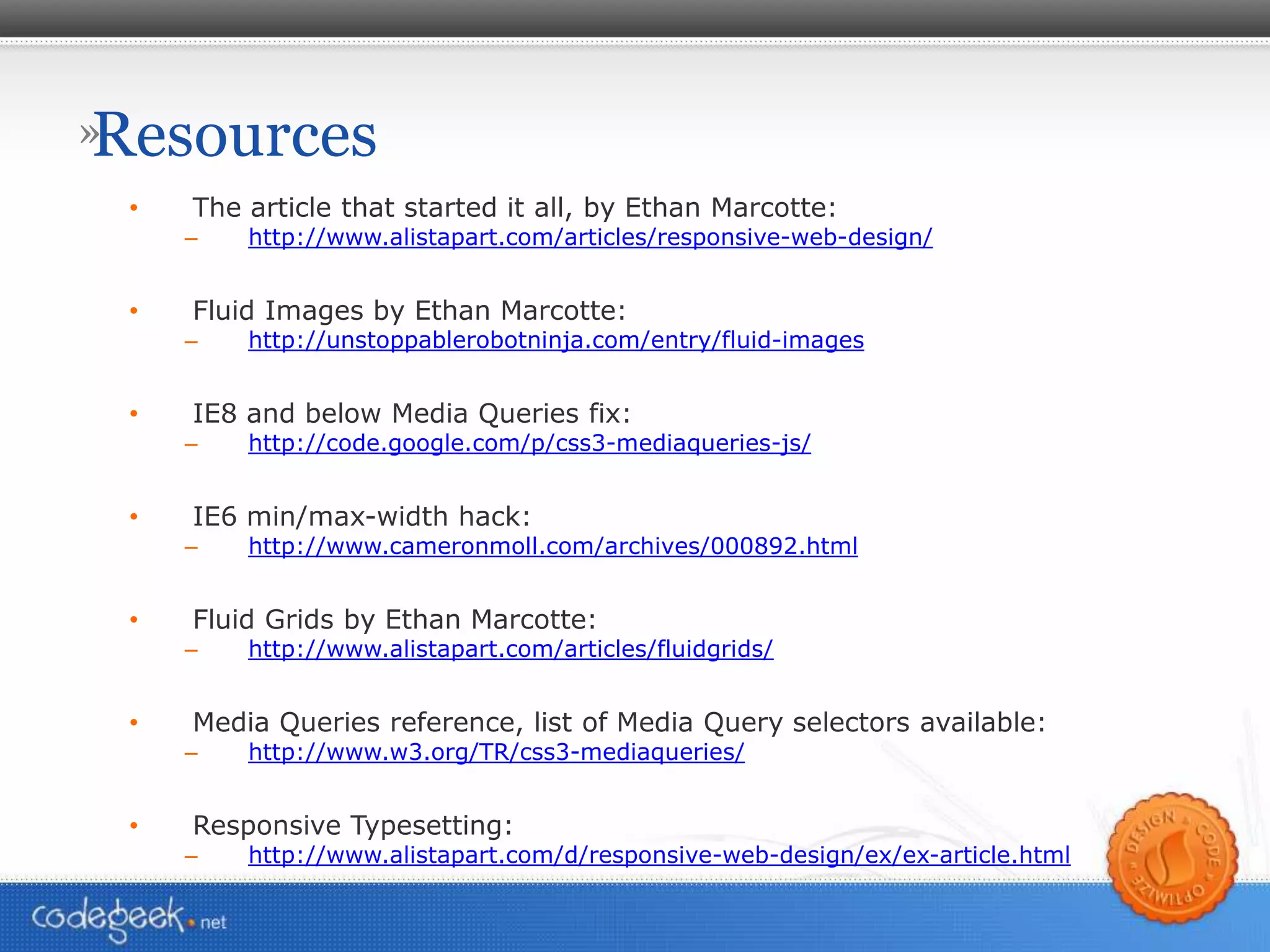Select the text 'IE8 and below Media Queries fix:'
The width and height of the screenshot is (1270, 952).
point(412,413)
